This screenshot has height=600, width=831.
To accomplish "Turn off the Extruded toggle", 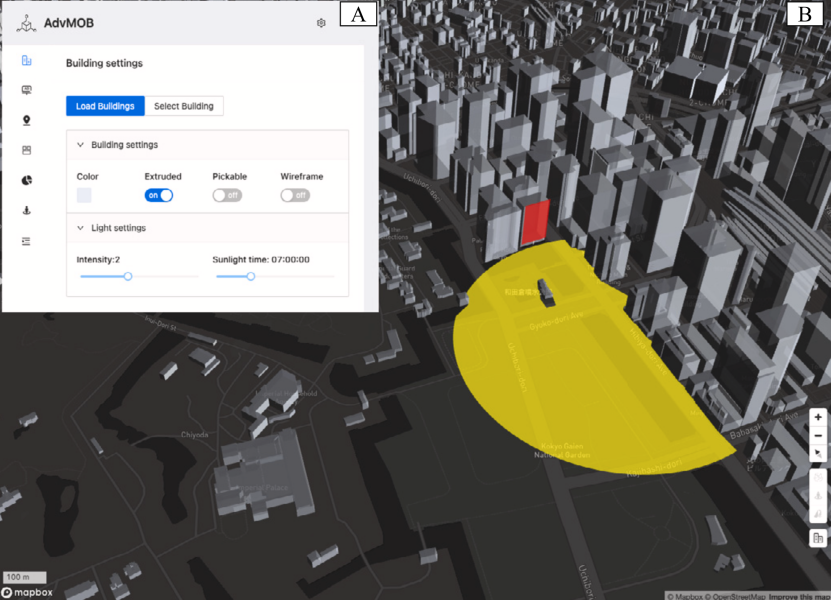I will [159, 195].
